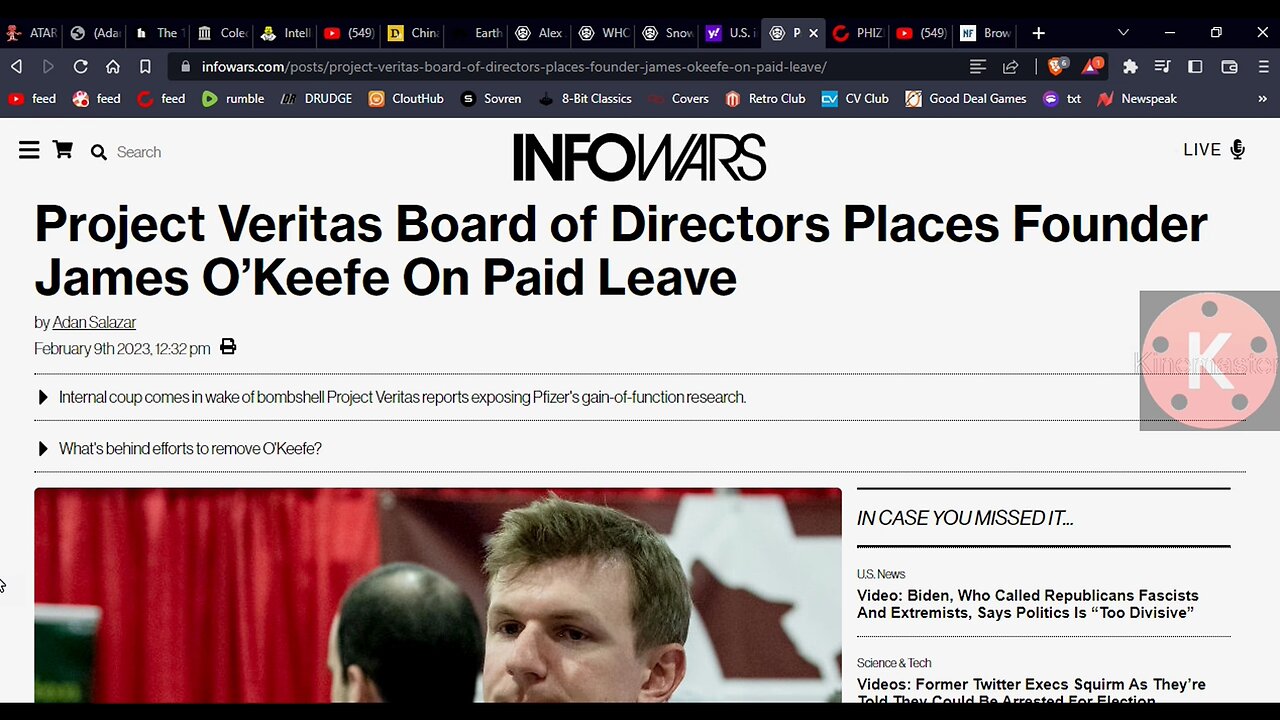
Task: Switch to the Brow tab
Action: (986, 33)
